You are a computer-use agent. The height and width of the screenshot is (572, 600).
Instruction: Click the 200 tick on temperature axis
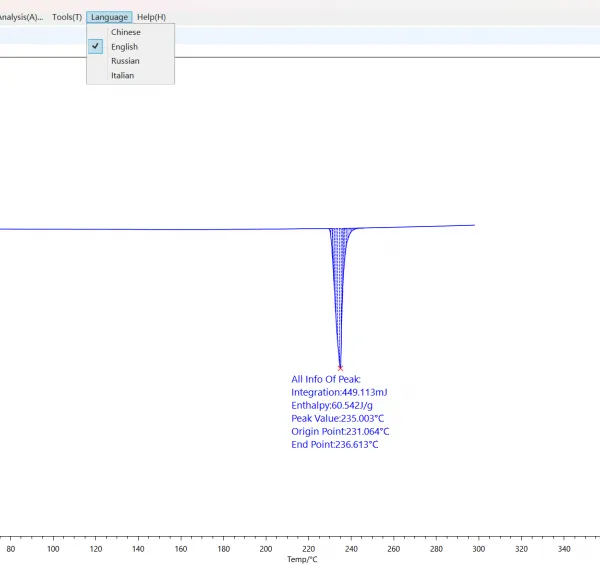coord(266,549)
